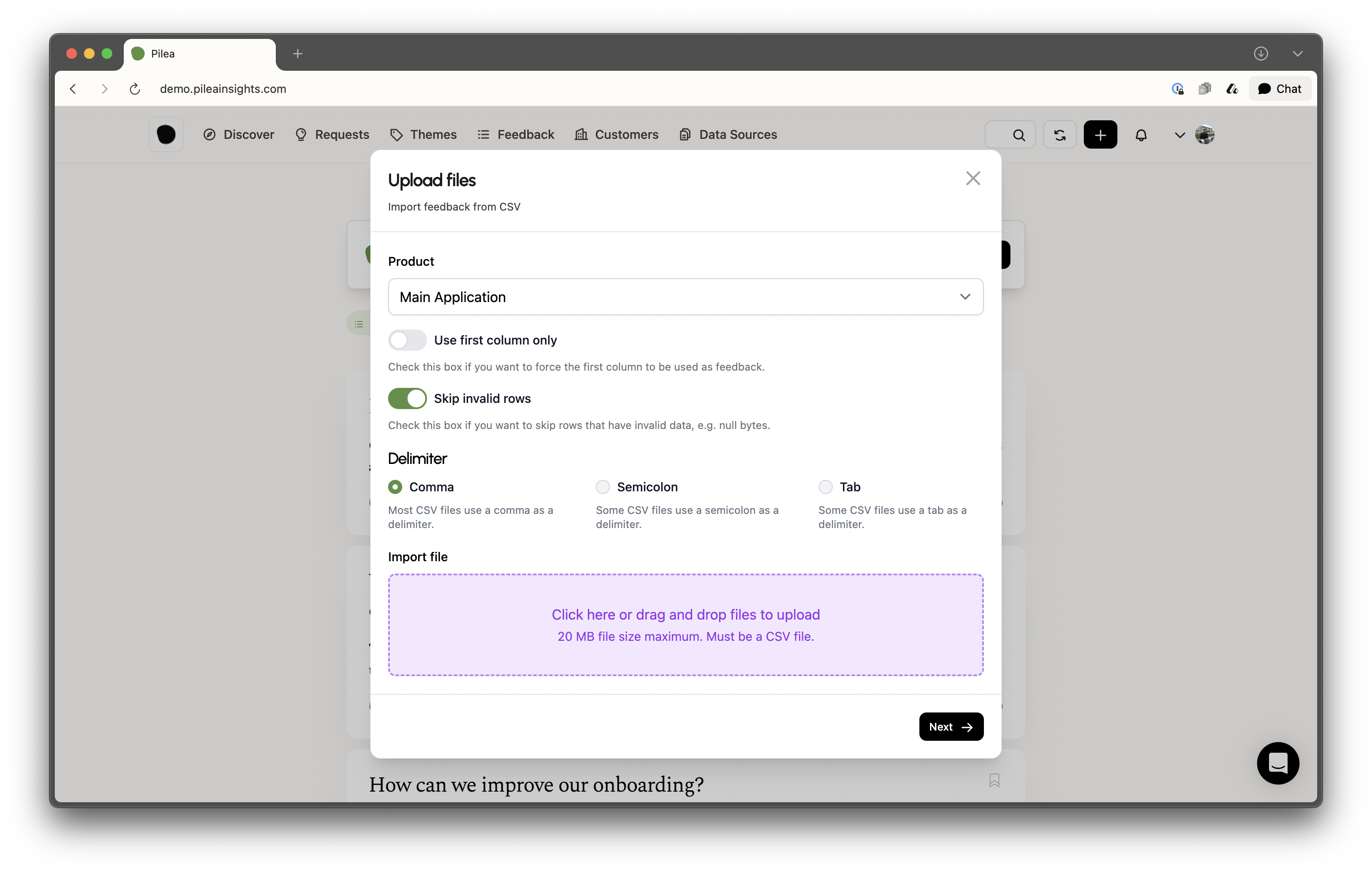Viewport: 1372px width, 873px height.
Task: Open the notifications bell
Action: 1141,135
